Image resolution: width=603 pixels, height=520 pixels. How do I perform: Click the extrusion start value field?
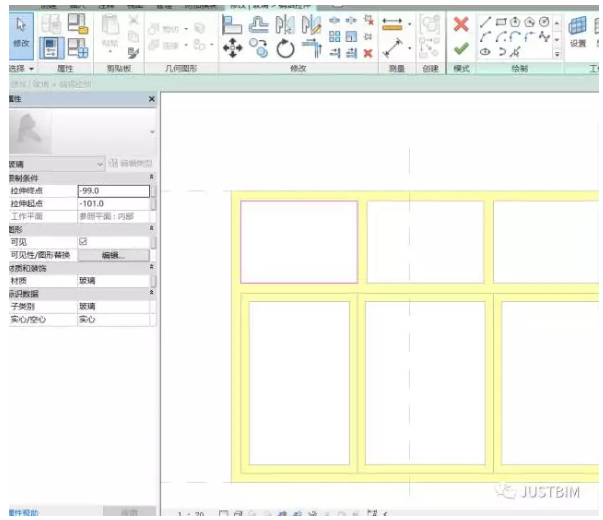113,204
